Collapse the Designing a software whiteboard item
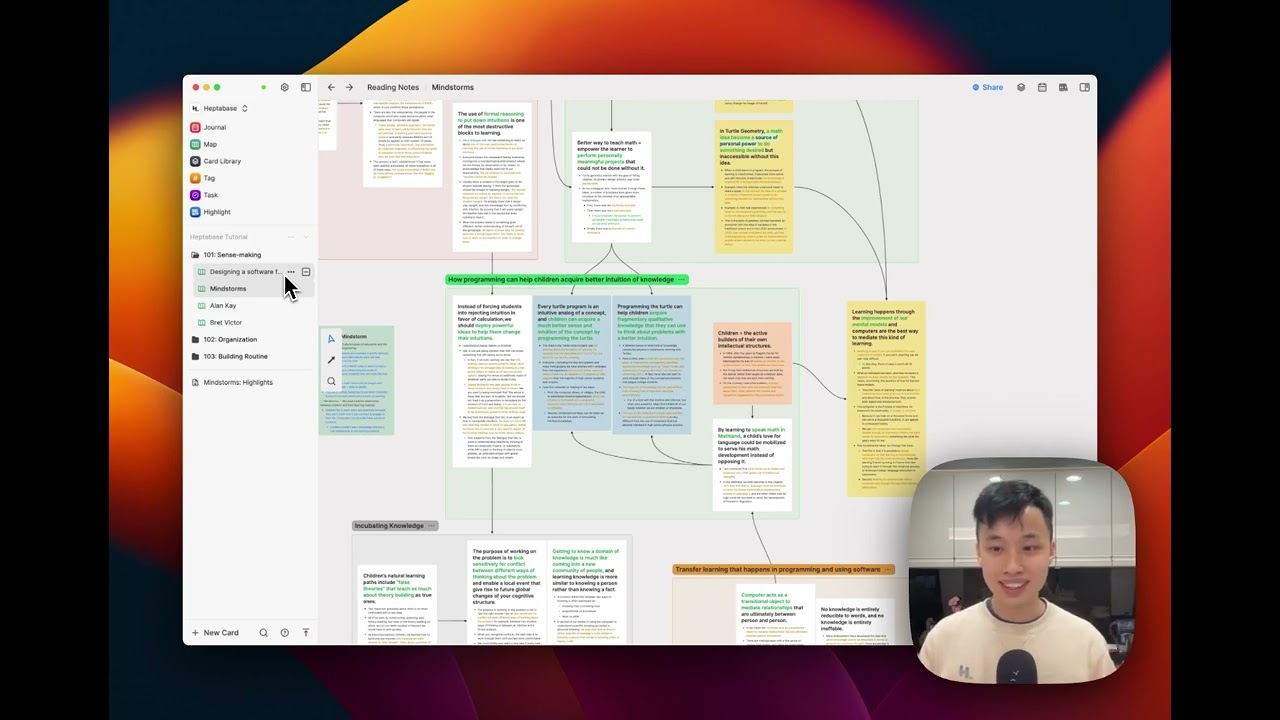This screenshot has width=1280, height=720. pyautogui.click(x=306, y=272)
